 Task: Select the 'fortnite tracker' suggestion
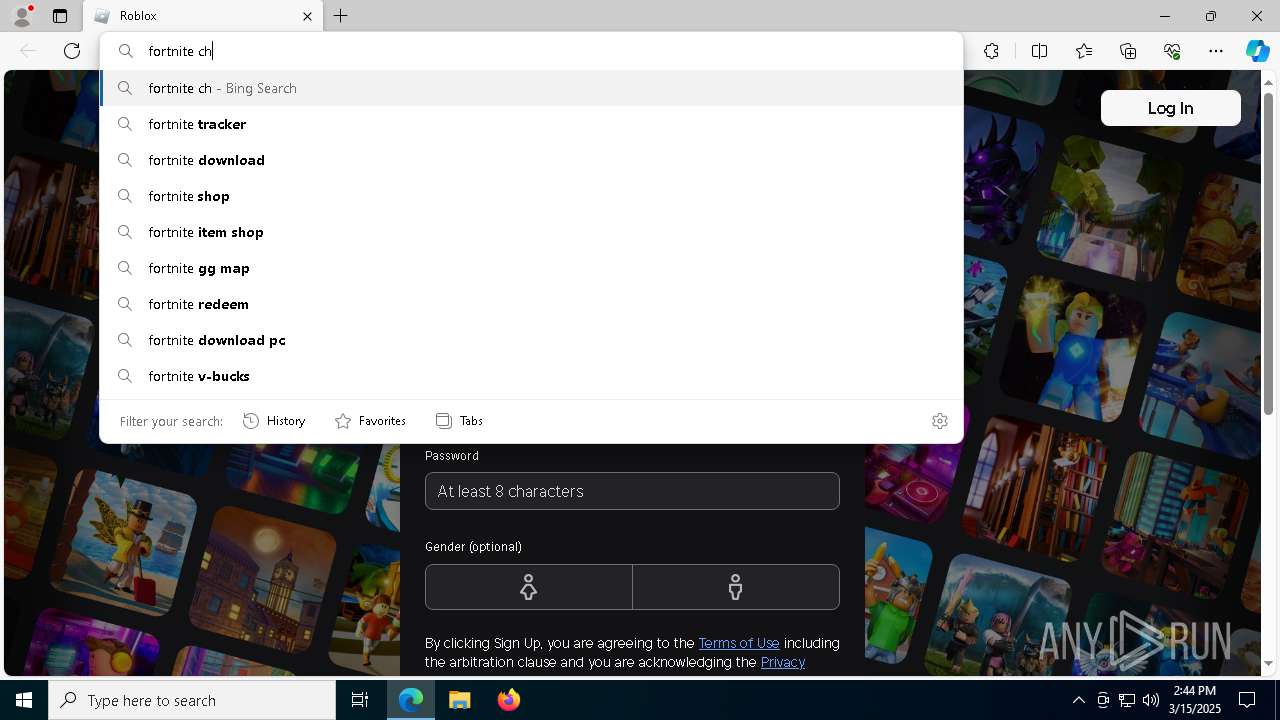point(531,124)
